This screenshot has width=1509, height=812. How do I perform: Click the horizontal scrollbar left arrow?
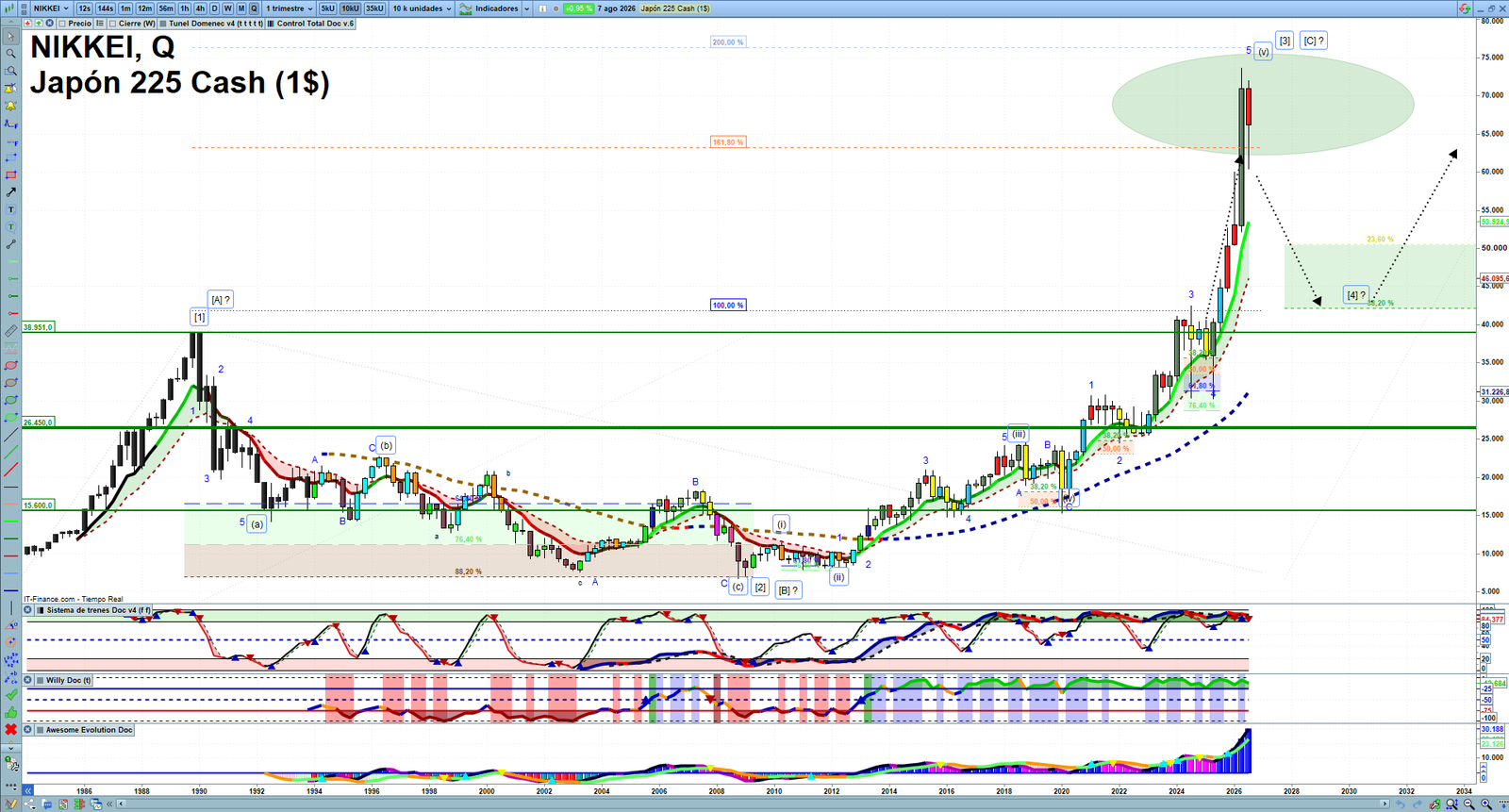tap(121, 804)
